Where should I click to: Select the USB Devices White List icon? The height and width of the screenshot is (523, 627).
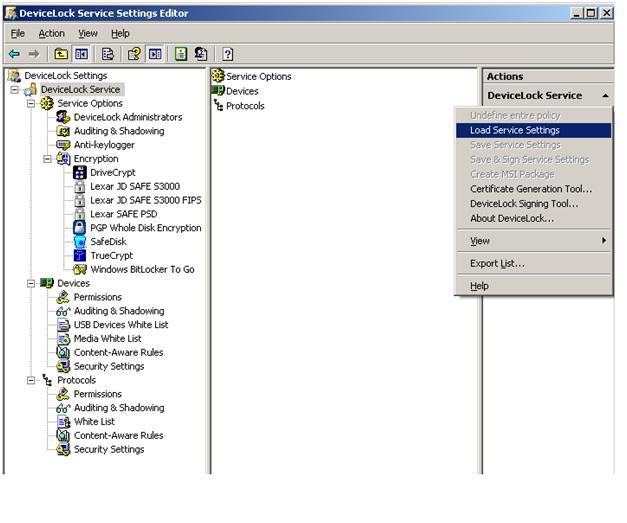(x=63, y=325)
